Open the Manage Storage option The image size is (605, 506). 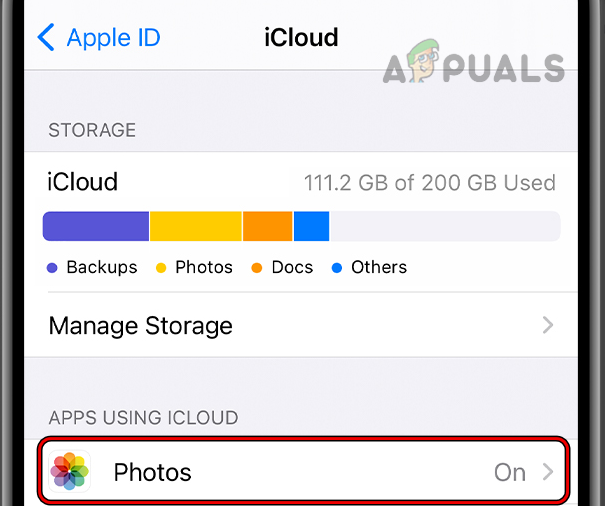140,325
